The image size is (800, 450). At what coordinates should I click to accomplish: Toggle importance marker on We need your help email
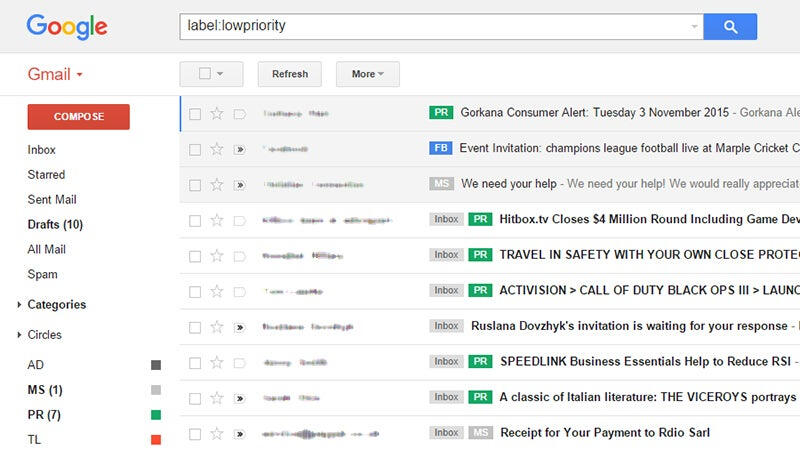pyautogui.click(x=240, y=185)
